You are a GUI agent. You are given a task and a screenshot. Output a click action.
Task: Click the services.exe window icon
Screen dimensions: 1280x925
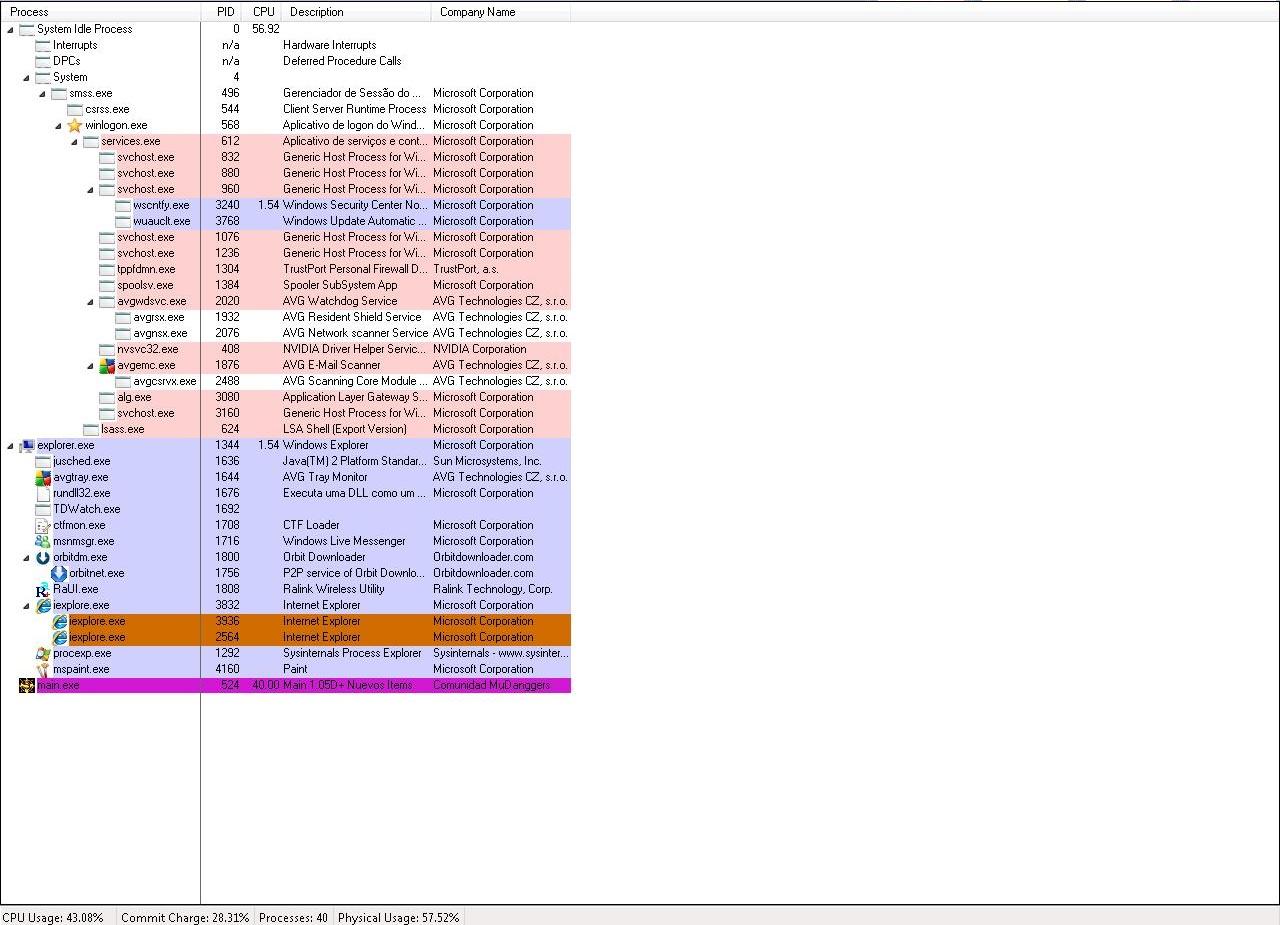click(91, 141)
